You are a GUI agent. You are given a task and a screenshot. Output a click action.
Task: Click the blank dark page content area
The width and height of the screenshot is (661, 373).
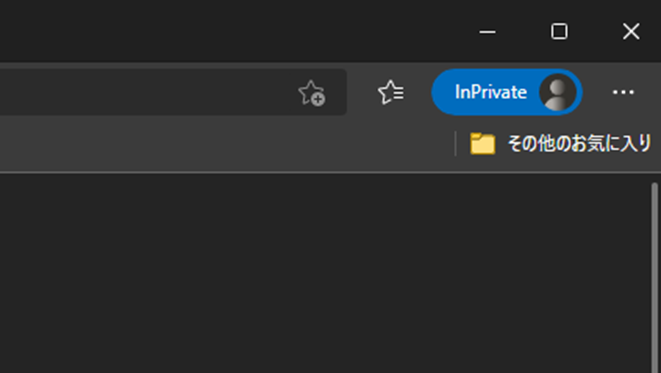pyautogui.click(x=325, y=274)
